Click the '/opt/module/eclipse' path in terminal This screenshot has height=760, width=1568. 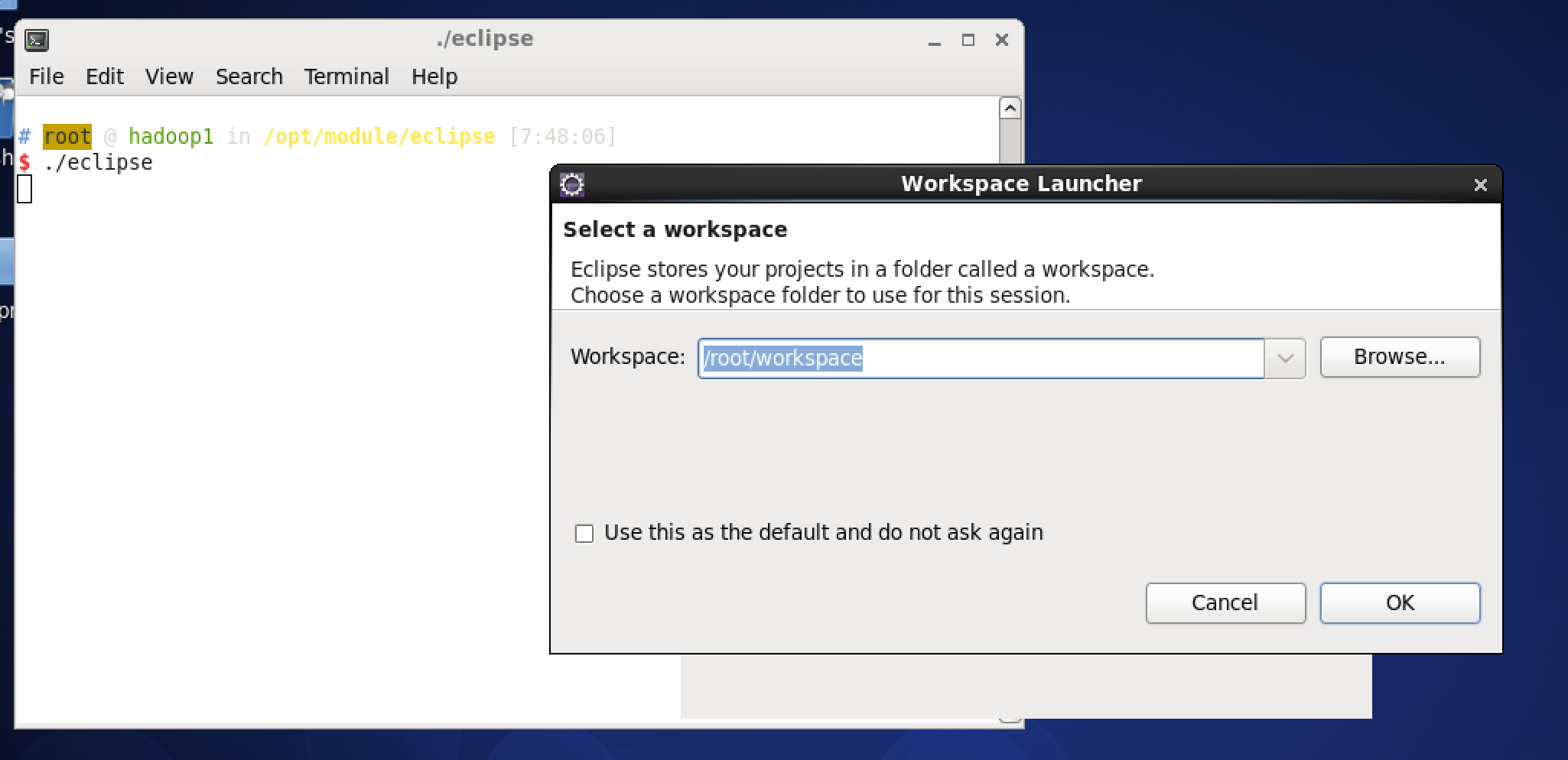coord(379,137)
